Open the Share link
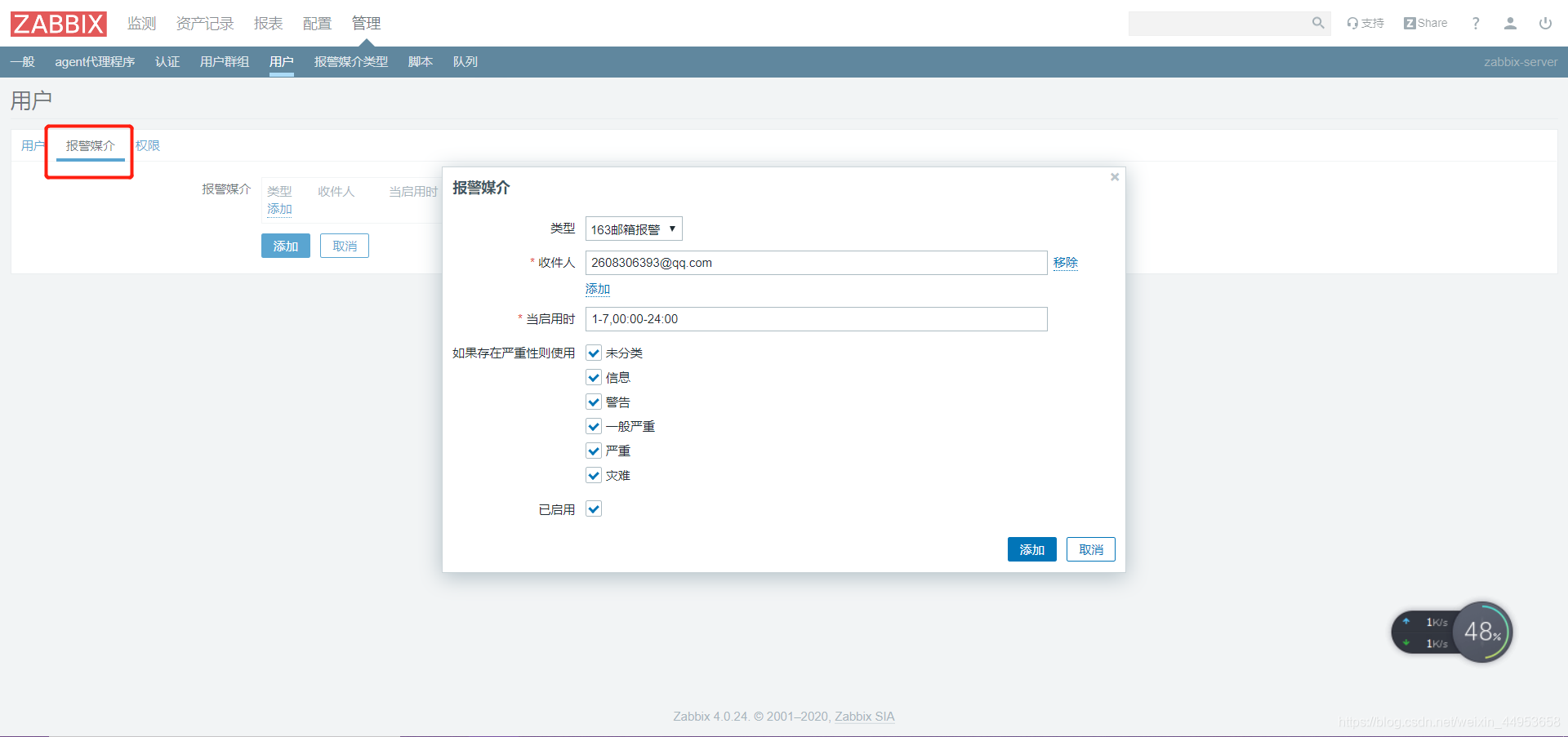 (x=1426, y=23)
